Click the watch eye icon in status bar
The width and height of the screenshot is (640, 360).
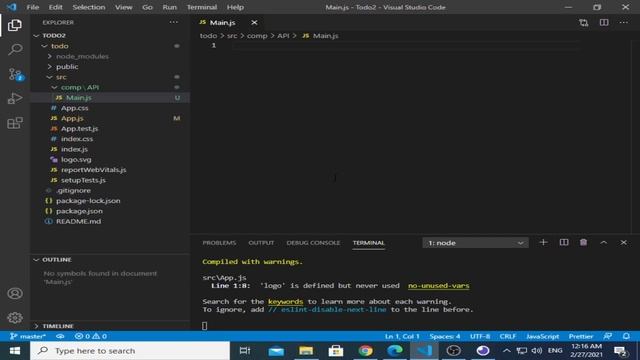click(60, 336)
